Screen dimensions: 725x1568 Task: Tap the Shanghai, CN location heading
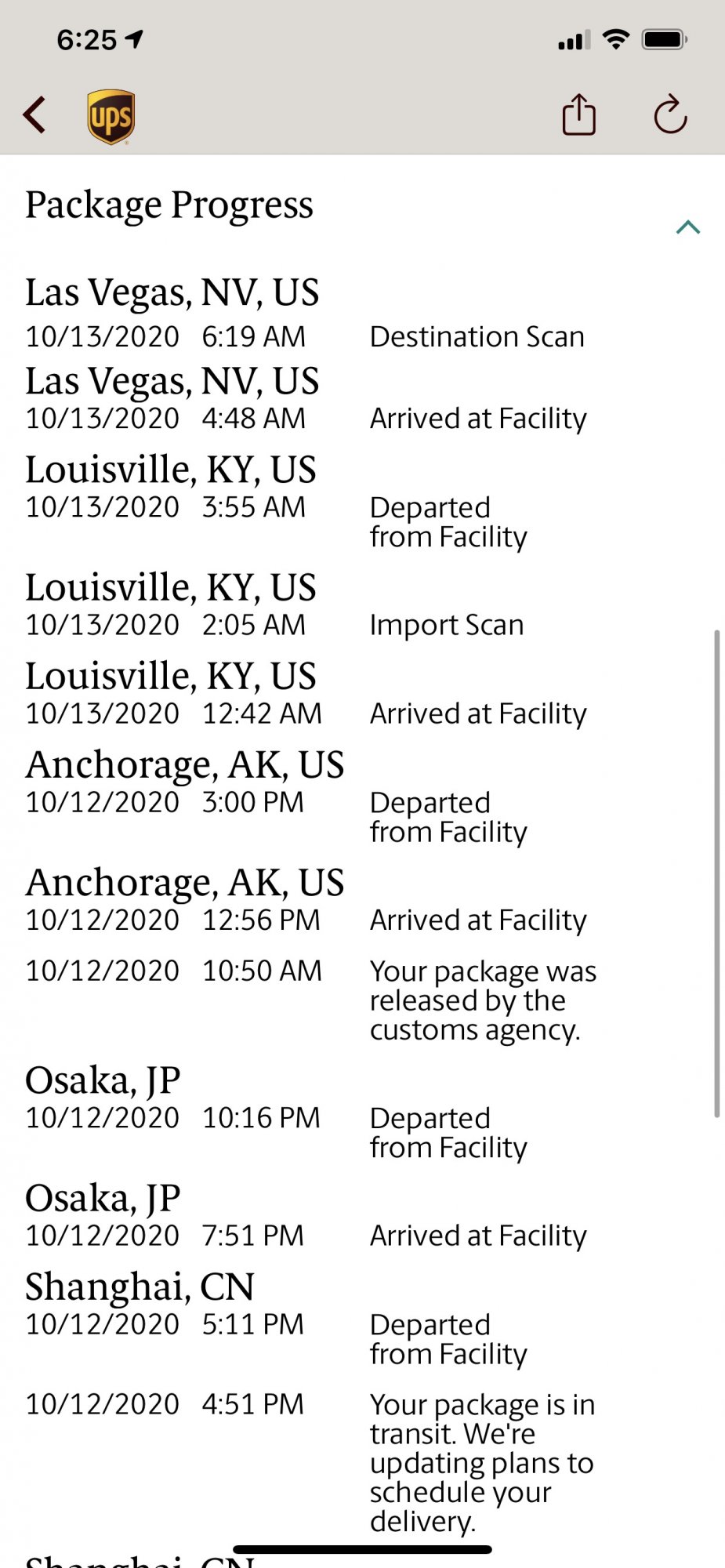[x=140, y=1287]
